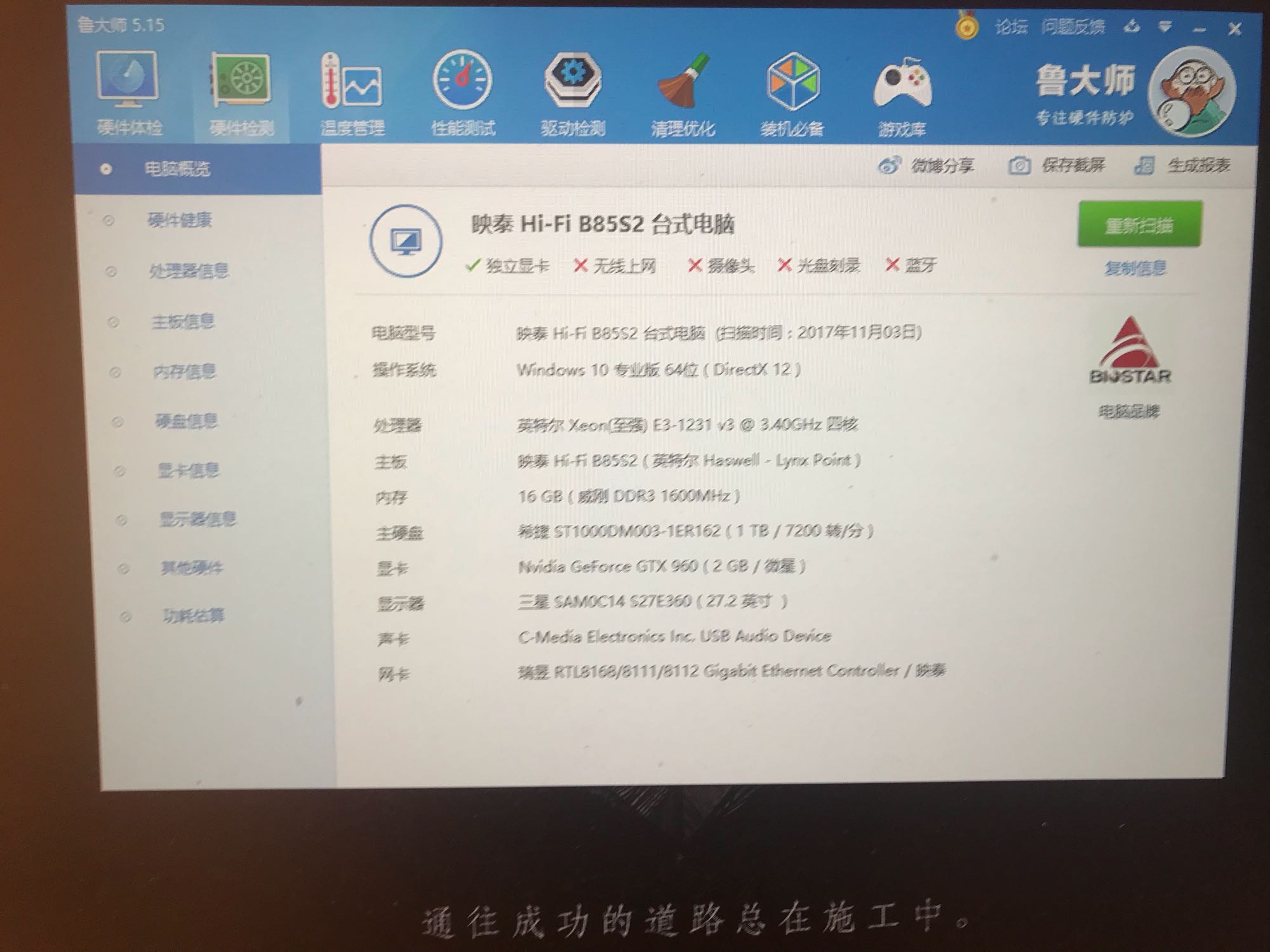
Task: Click the Weibo share icon
Action: click(x=889, y=165)
